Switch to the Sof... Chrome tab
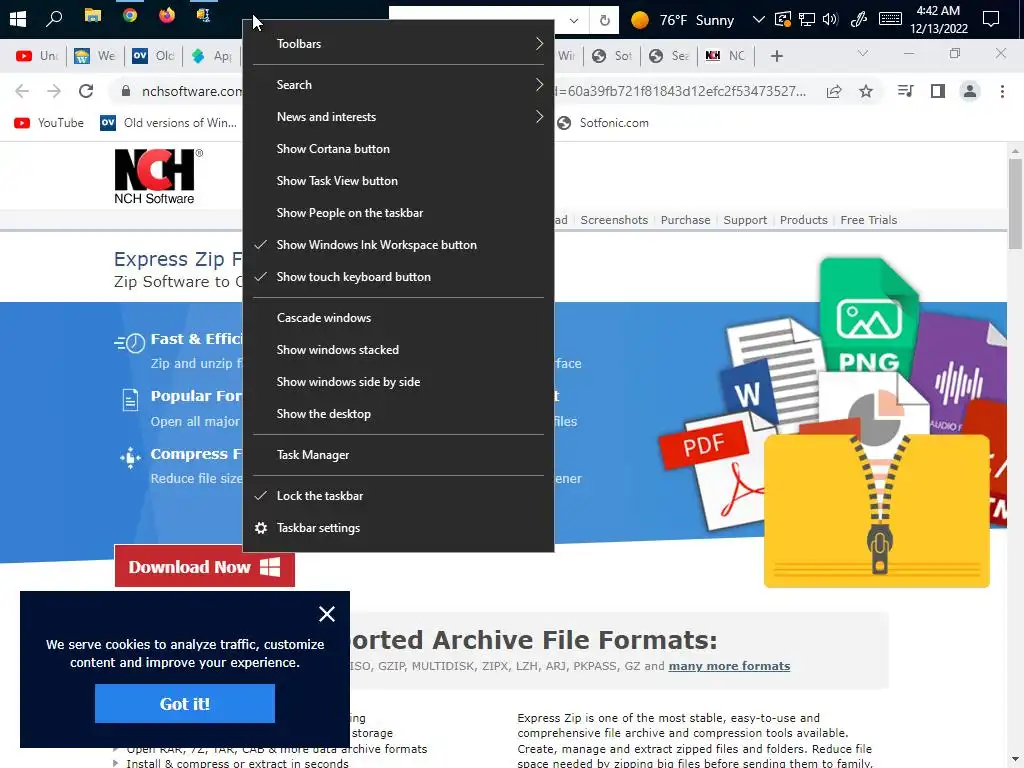The image size is (1024, 768). pos(612,56)
